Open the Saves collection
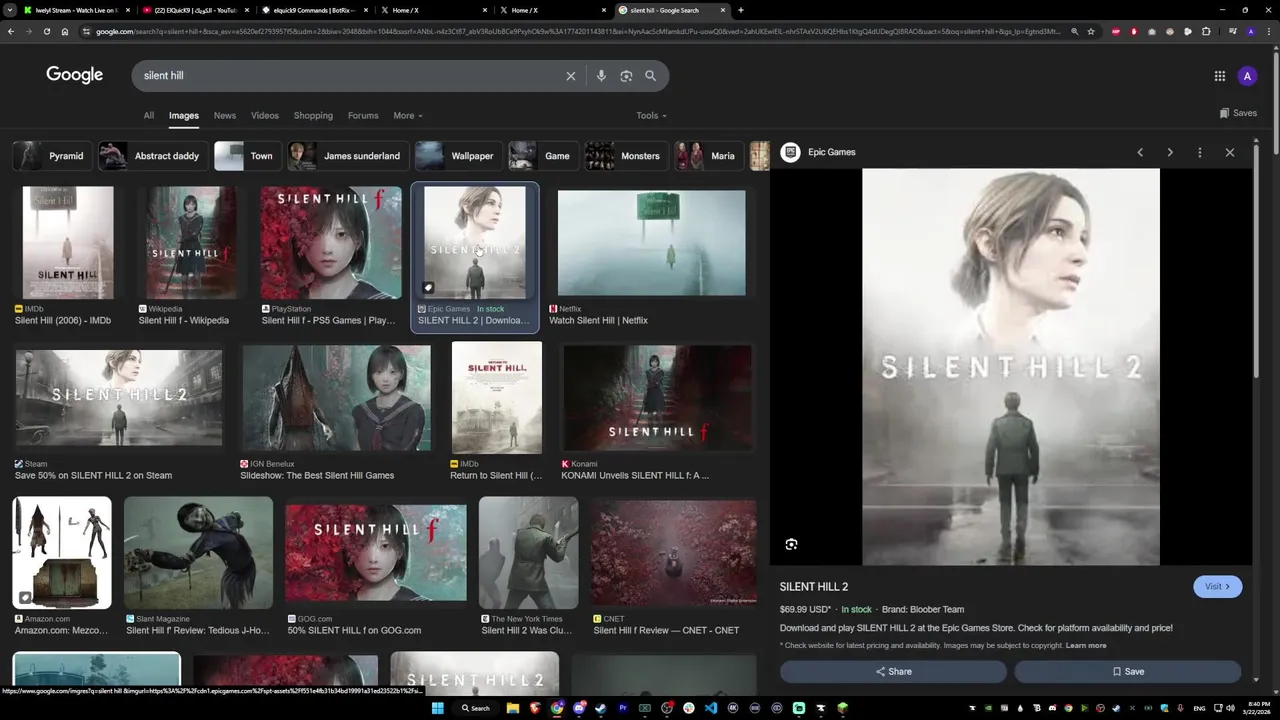Viewport: 1280px width, 720px height. point(1238,113)
